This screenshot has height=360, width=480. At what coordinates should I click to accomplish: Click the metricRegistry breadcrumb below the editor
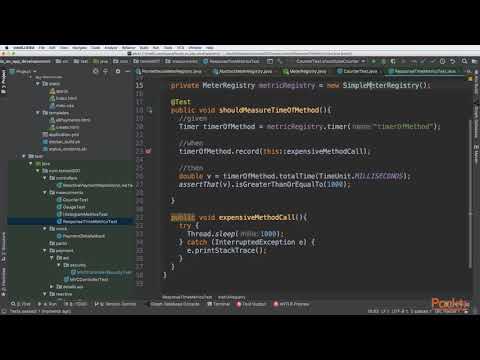coord(231,297)
